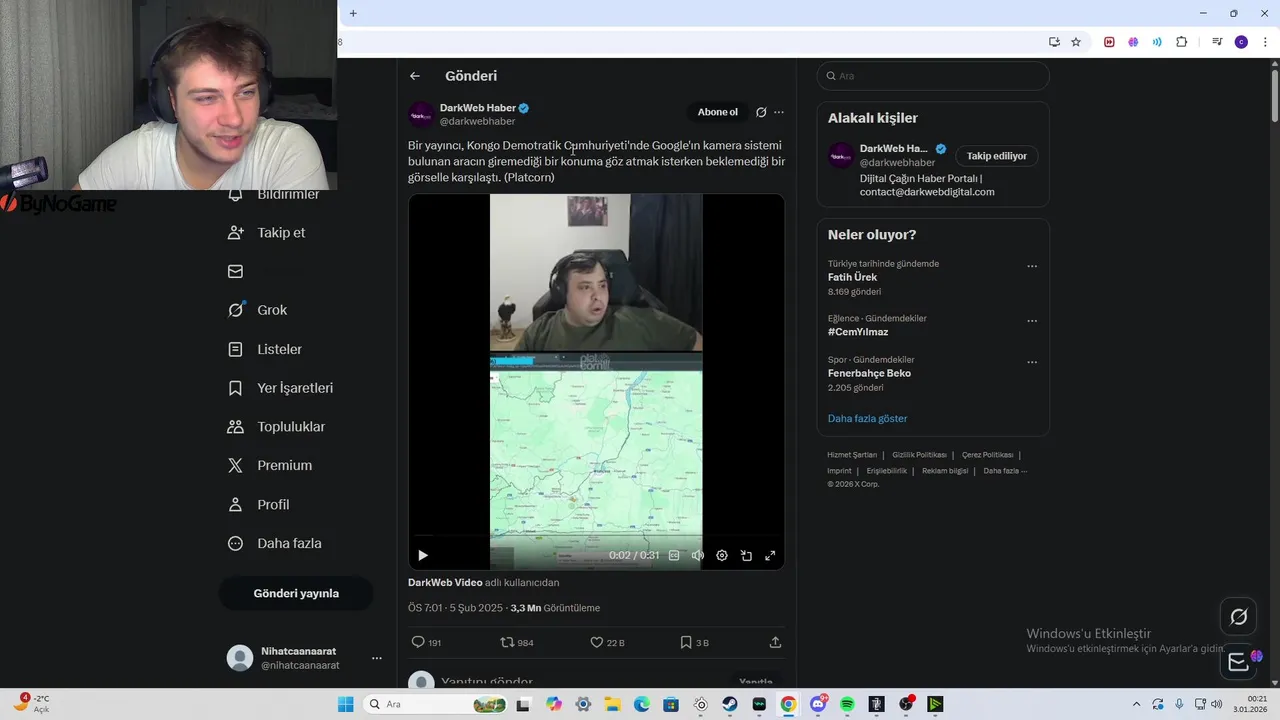Viewport: 1280px width, 720px height.
Task: Open the blue sound-wave extension icon
Action: [1157, 42]
